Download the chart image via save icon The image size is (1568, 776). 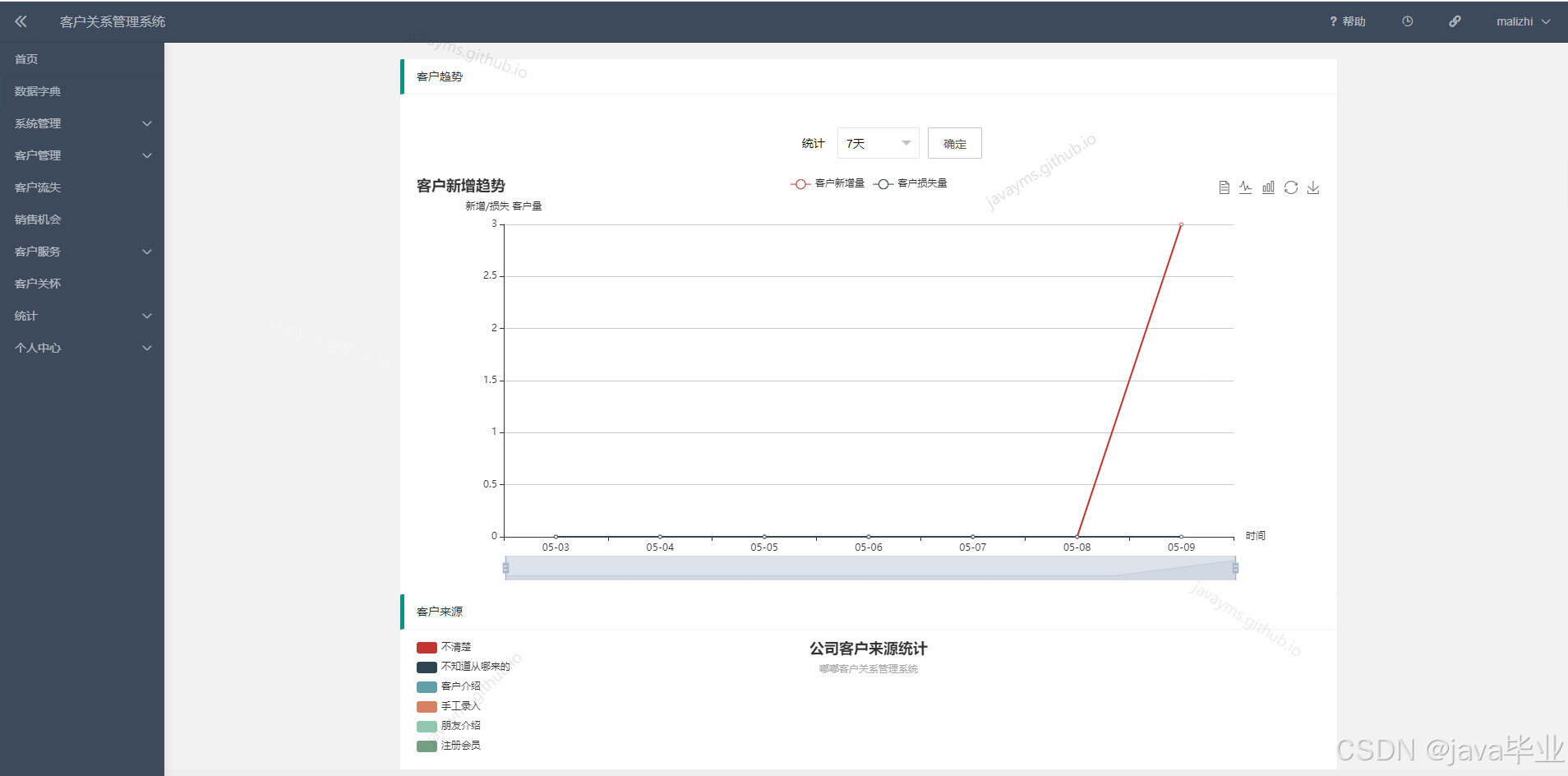point(1313,187)
